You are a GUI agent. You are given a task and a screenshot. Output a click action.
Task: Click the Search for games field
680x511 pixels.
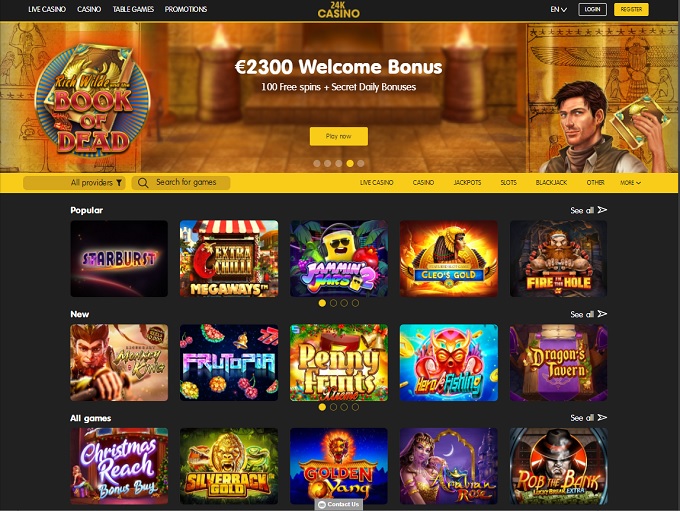point(181,183)
